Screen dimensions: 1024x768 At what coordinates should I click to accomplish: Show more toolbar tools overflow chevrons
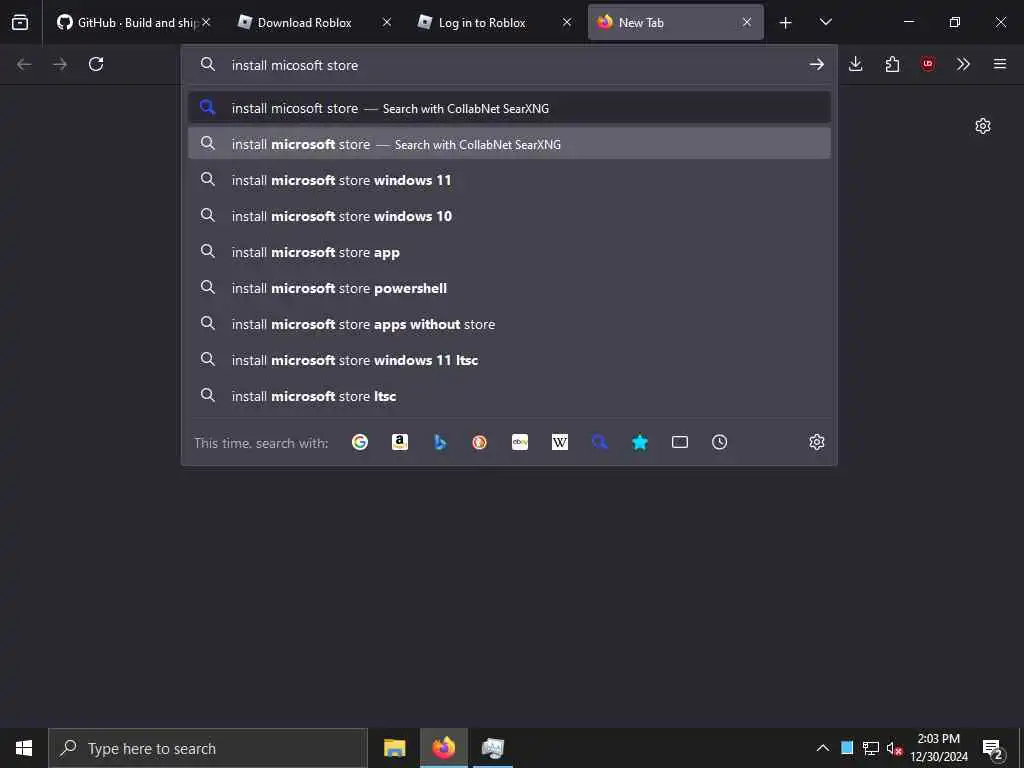pos(963,64)
